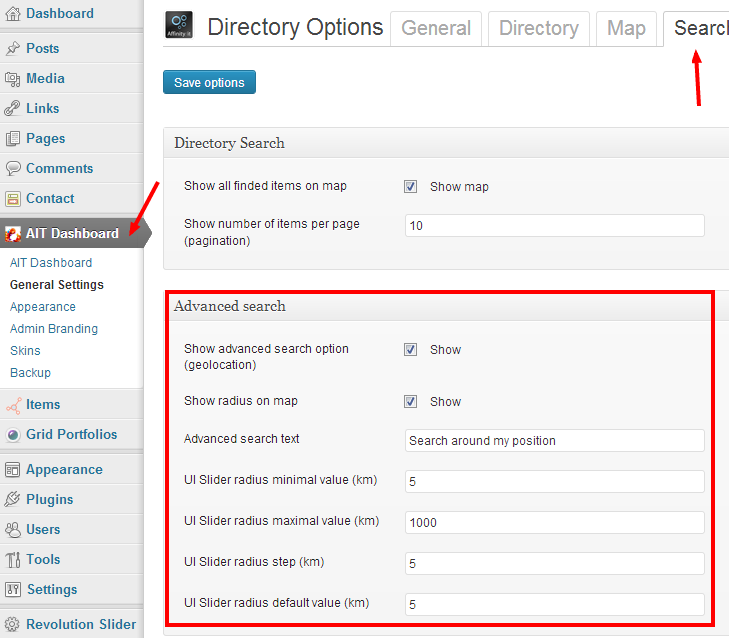
Task: Disable the Show radius on map checkbox
Action: pyautogui.click(x=411, y=402)
